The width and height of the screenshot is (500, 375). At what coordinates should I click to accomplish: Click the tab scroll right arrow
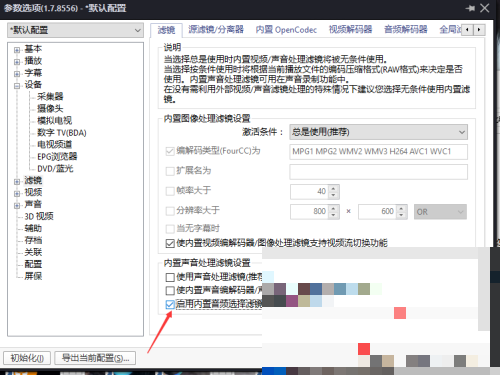click(x=479, y=30)
